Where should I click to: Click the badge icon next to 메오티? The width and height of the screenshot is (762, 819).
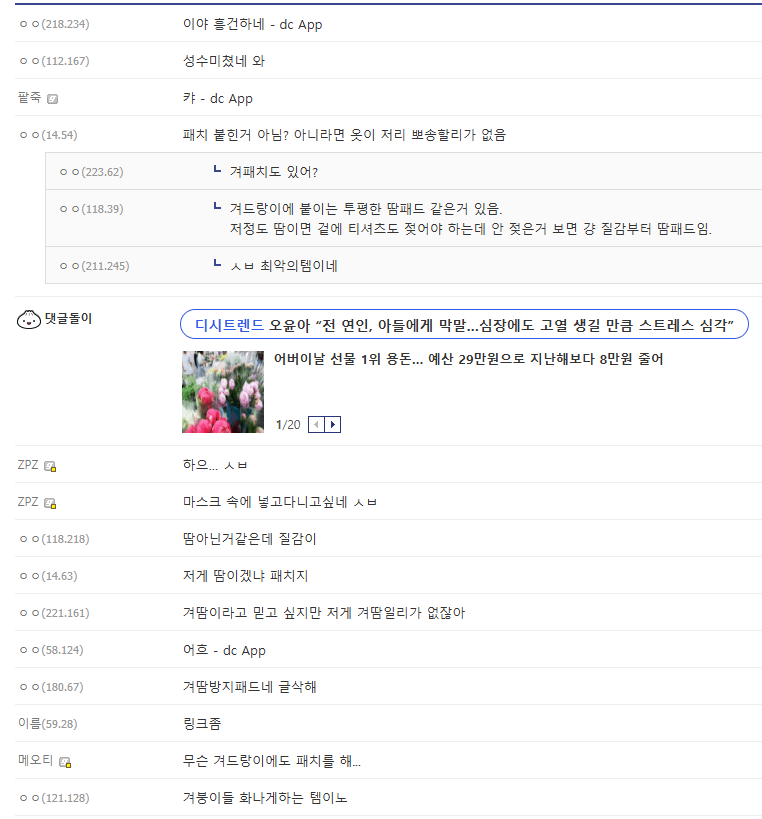(65, 762)
